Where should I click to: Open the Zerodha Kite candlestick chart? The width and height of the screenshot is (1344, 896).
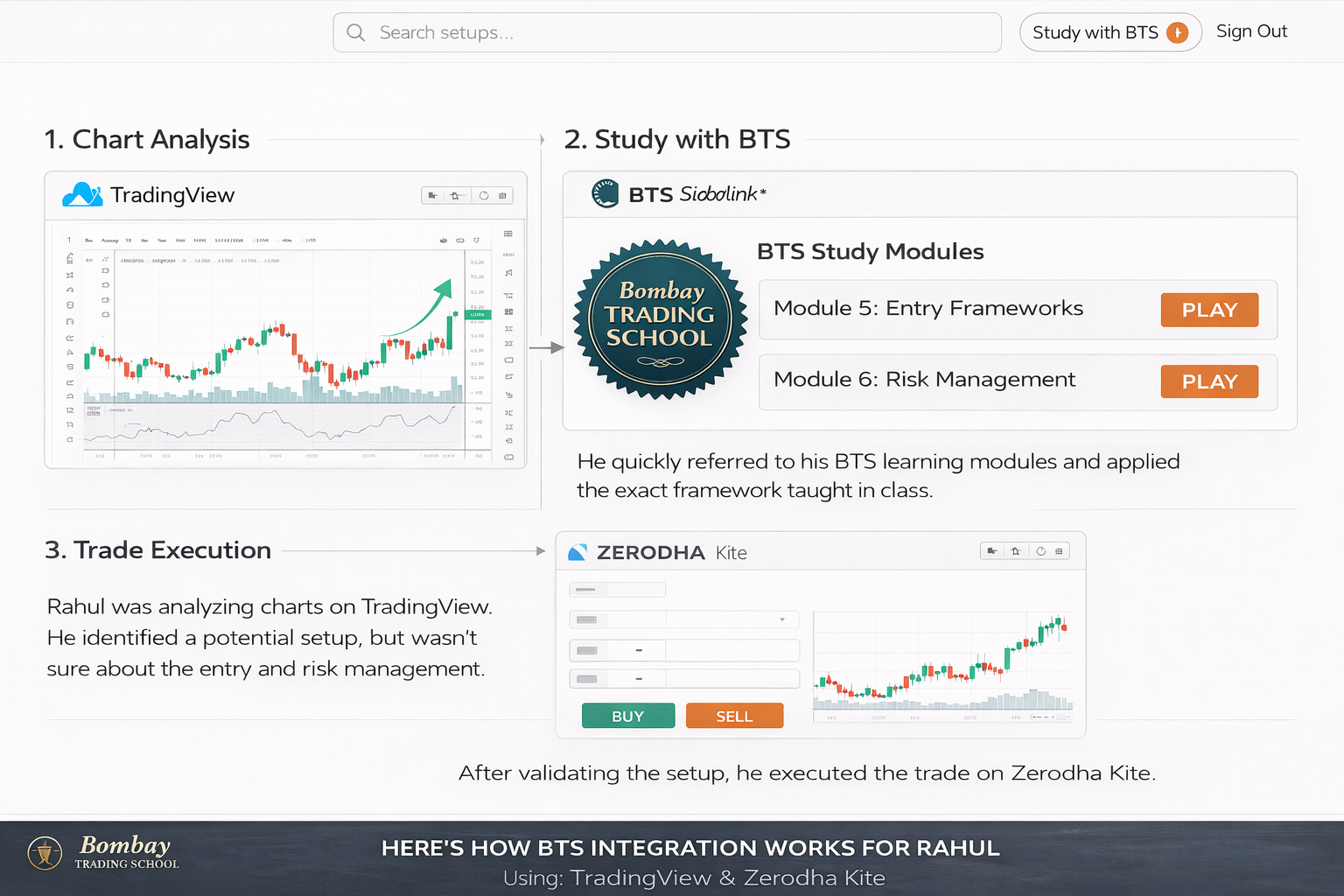pyautogui.click(x=943, y=667)
